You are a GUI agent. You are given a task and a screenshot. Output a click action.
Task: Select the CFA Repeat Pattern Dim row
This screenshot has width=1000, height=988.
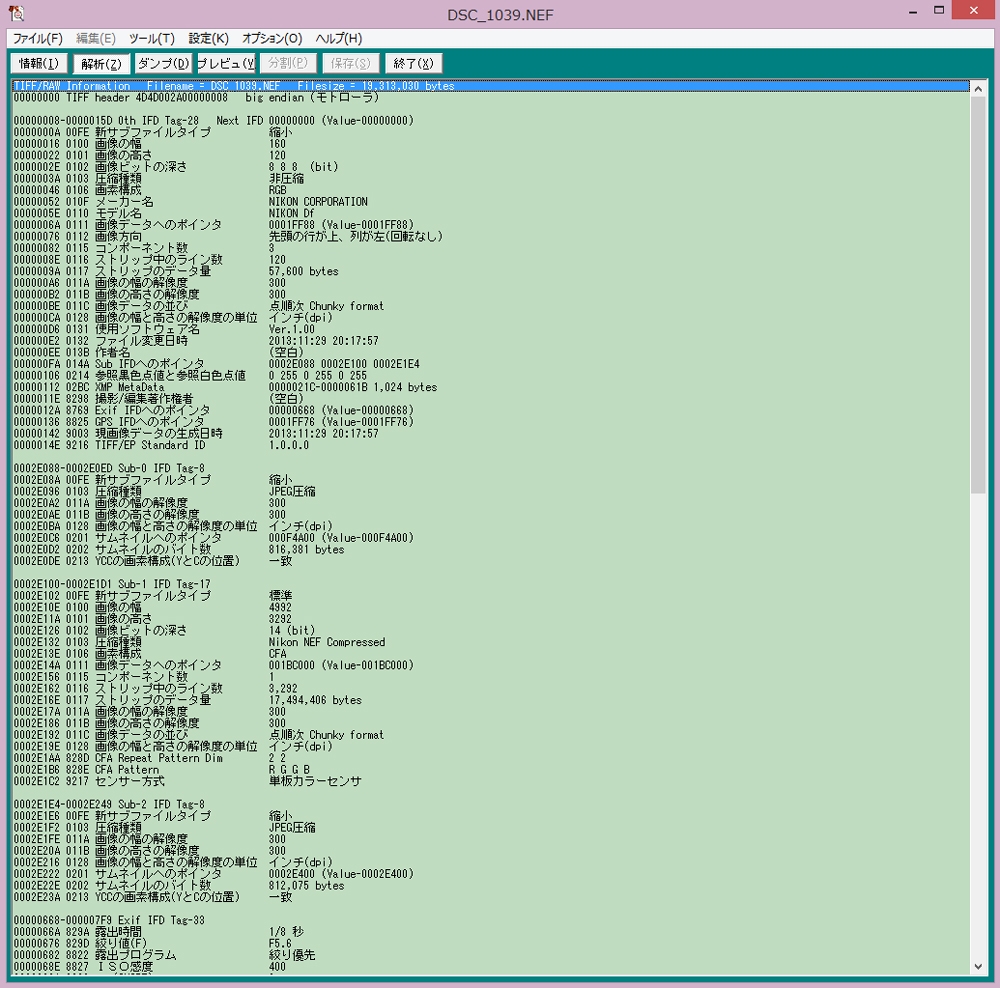pos(490,758)
